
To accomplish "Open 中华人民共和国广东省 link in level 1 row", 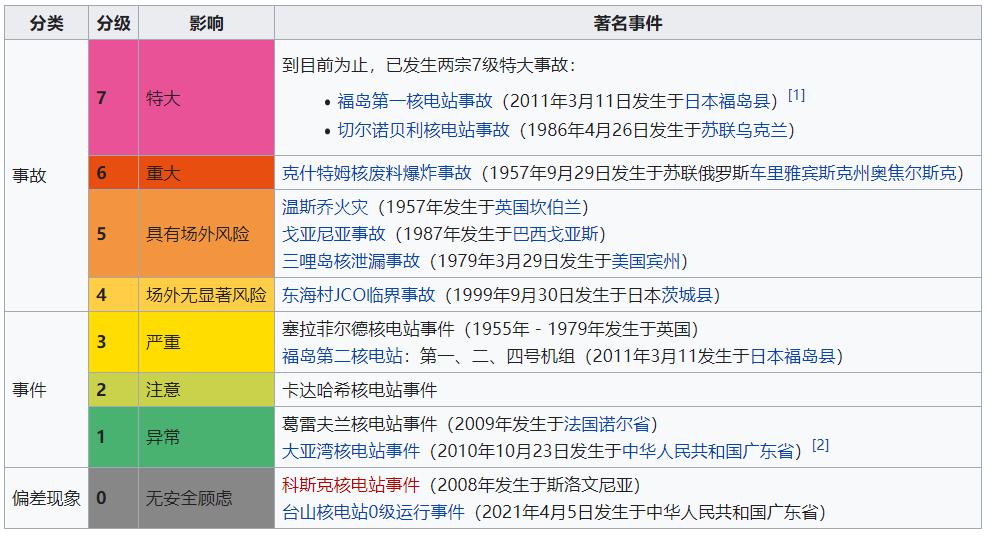I will click(x=708, y=451).
